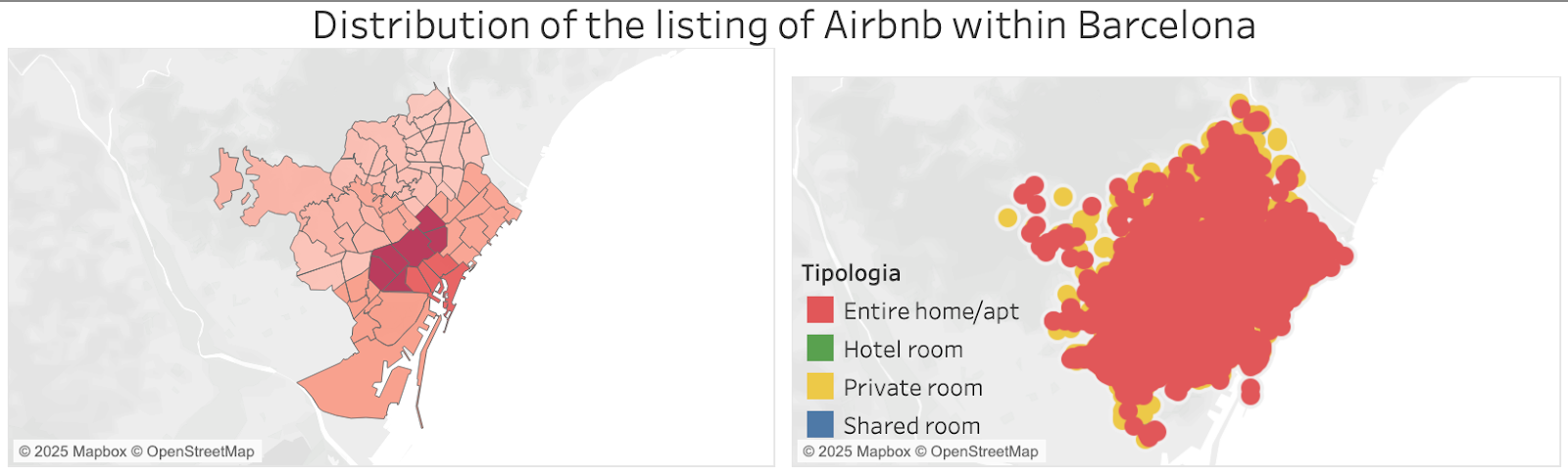Viewport: 1568px width, 472px height.
Task: Select the Private room legend label
Action: coord(913,388)
